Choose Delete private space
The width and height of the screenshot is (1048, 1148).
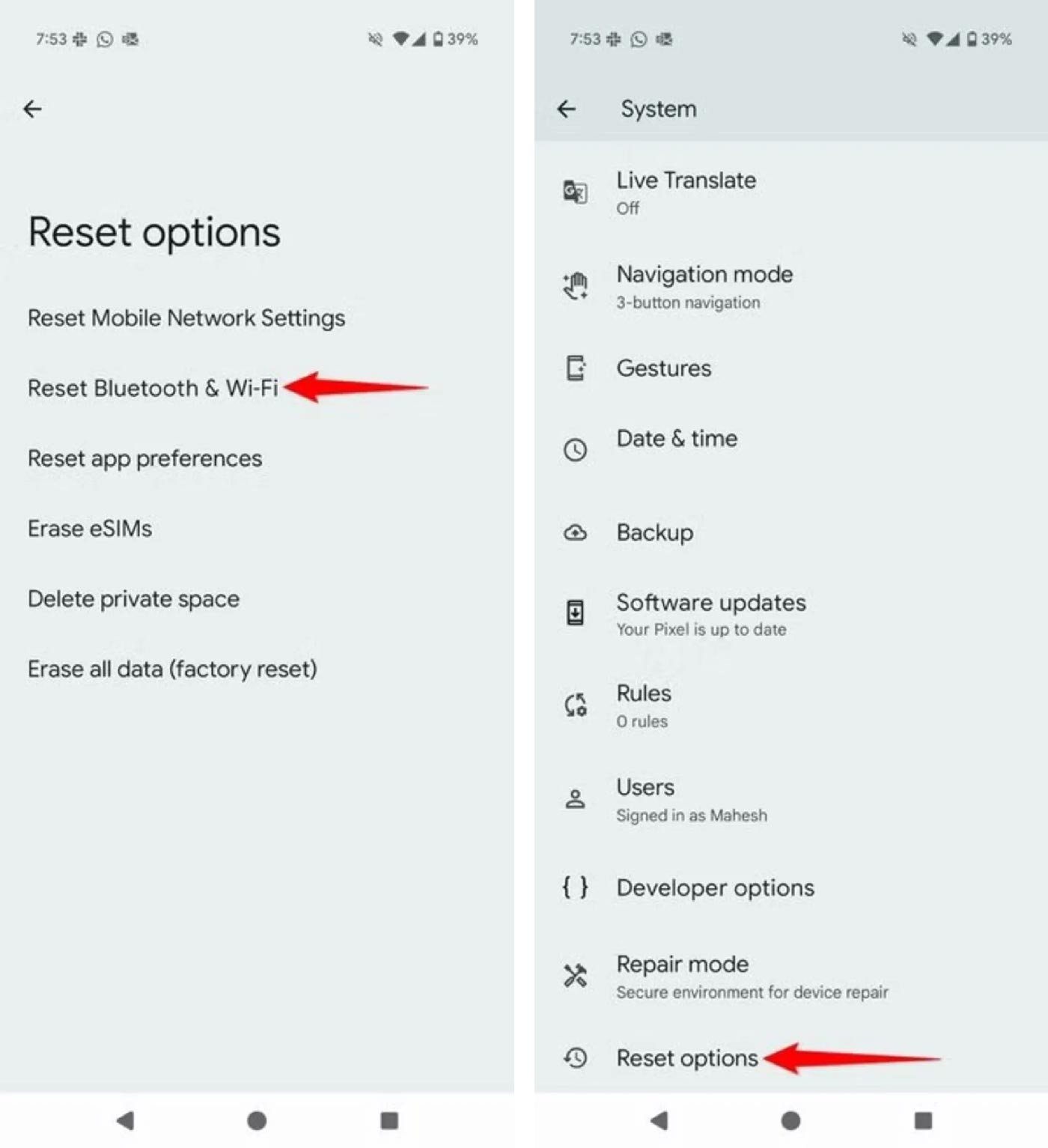tap(133, 599)
